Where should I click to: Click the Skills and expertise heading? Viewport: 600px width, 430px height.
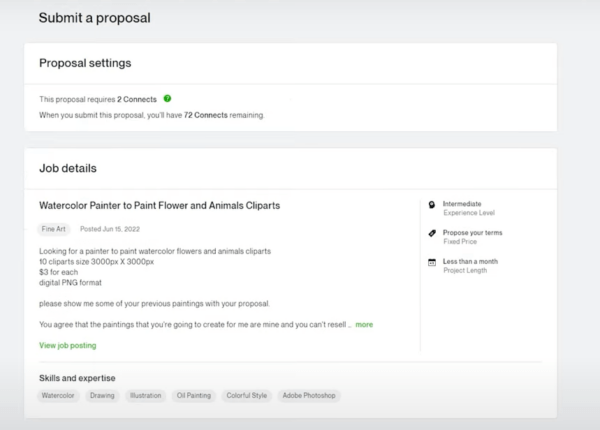click(77, 378)
